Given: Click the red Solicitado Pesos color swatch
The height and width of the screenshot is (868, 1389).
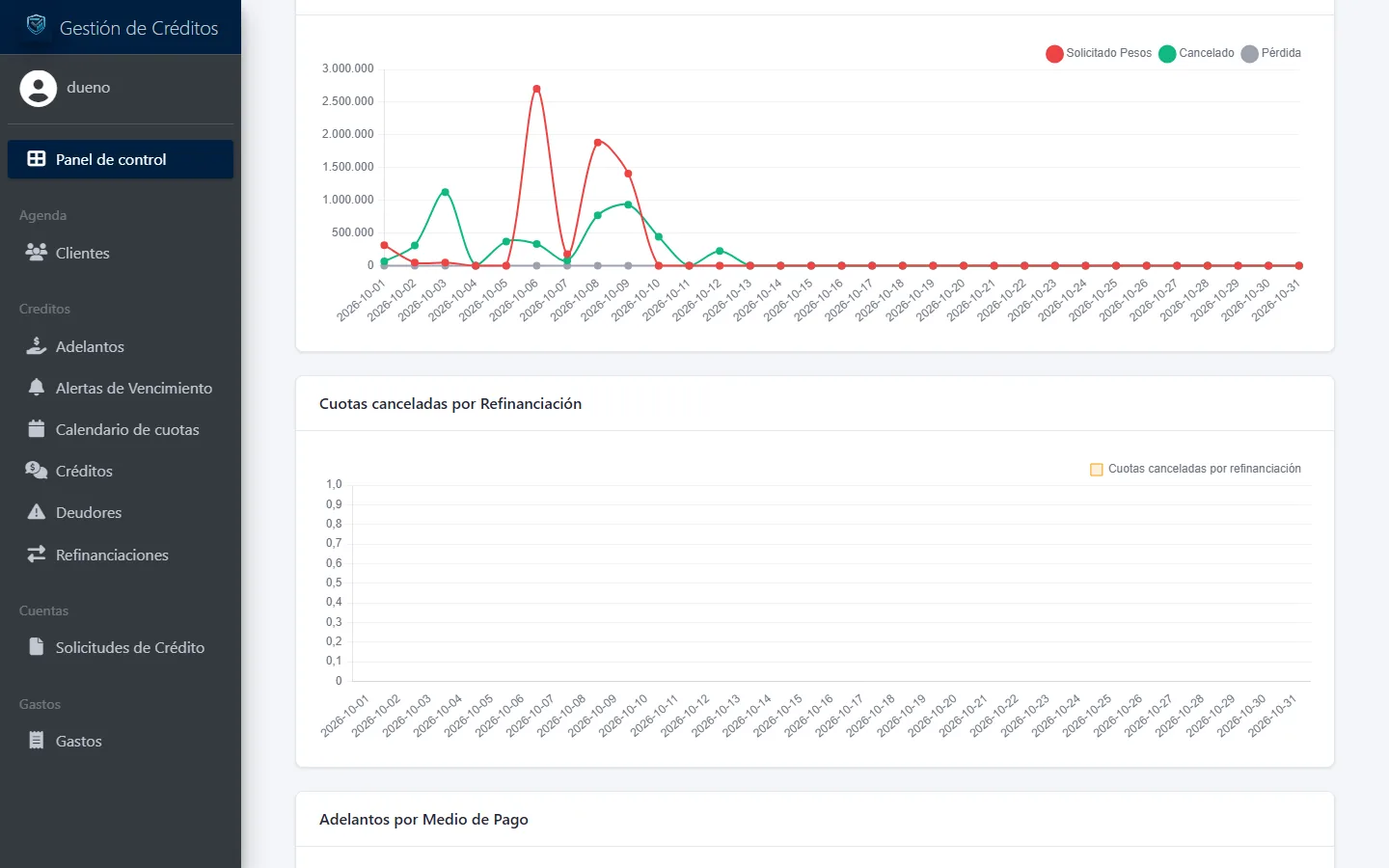Looking at the screenshot, I should tap(1054, 53).
